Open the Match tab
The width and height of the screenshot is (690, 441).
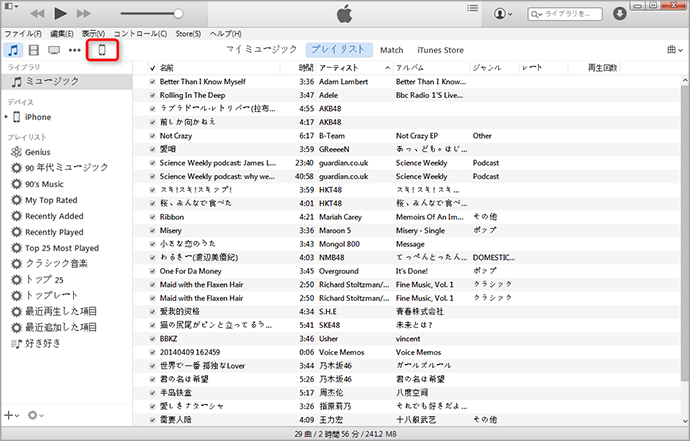click(x=392, y=50)
